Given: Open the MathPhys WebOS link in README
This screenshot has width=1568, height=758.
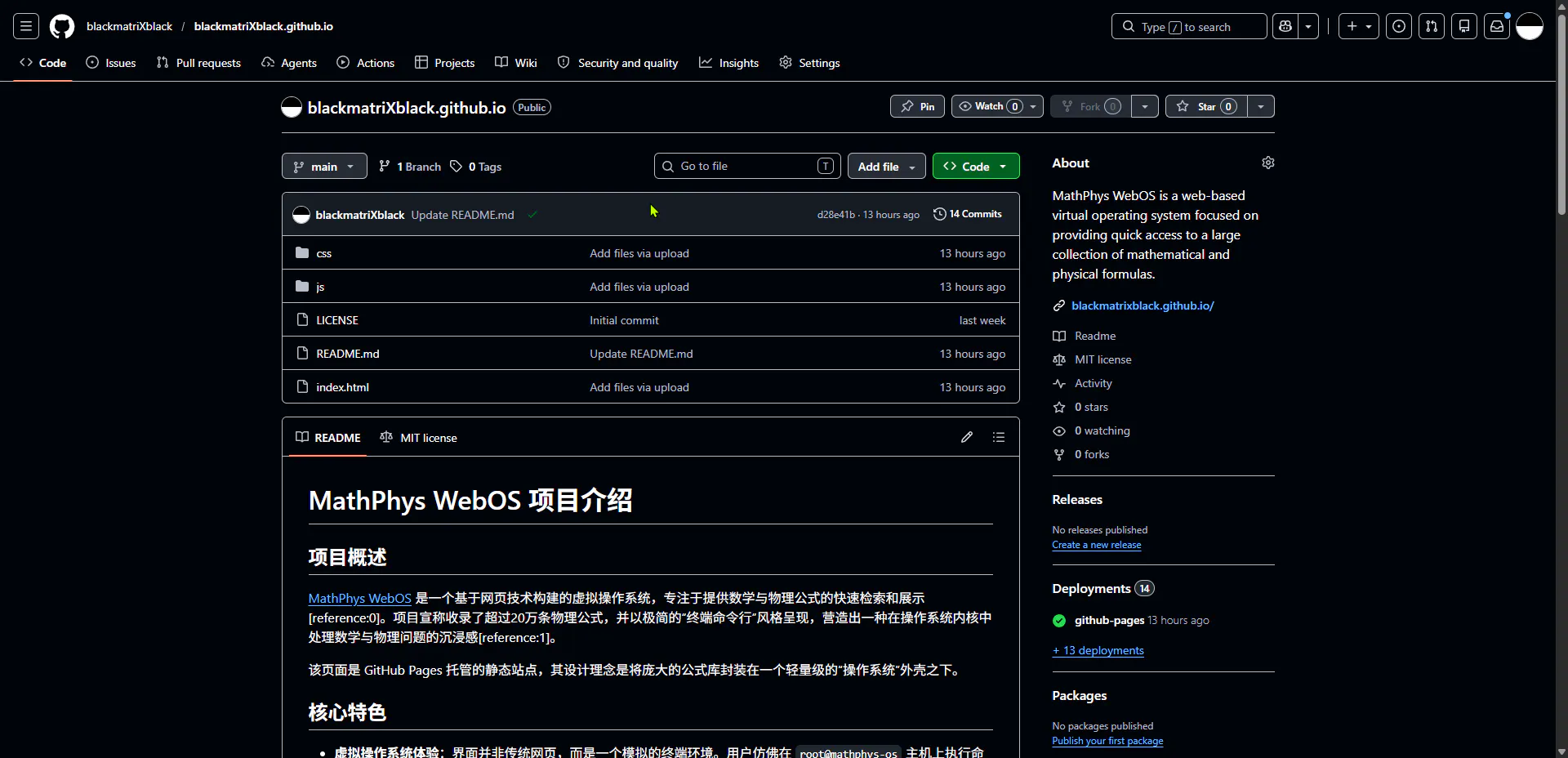Looking at the screenshot, I should pos(360,599).
